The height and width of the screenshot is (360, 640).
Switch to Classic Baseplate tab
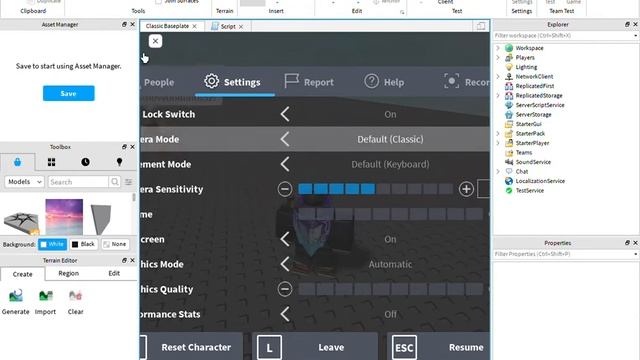click(167, 26)
